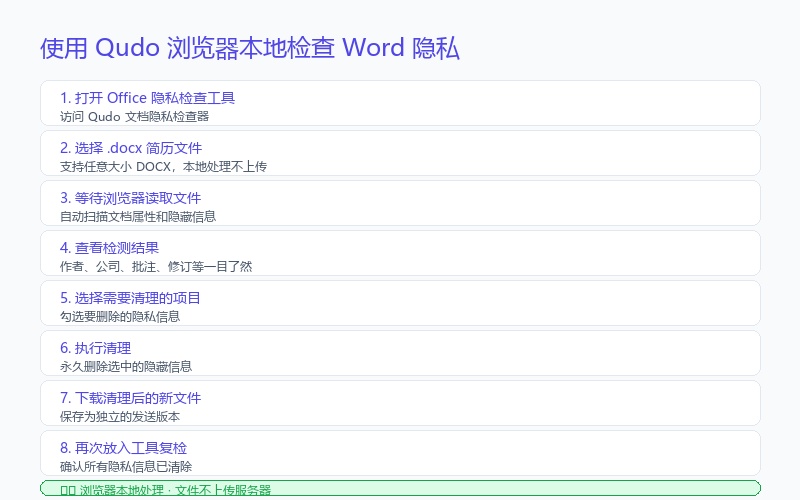Click text '作者、公司、批注、修订等一目了然'
Image resolution: width=800 pixels, height=500 pixels.
click(x=156, y=267)
